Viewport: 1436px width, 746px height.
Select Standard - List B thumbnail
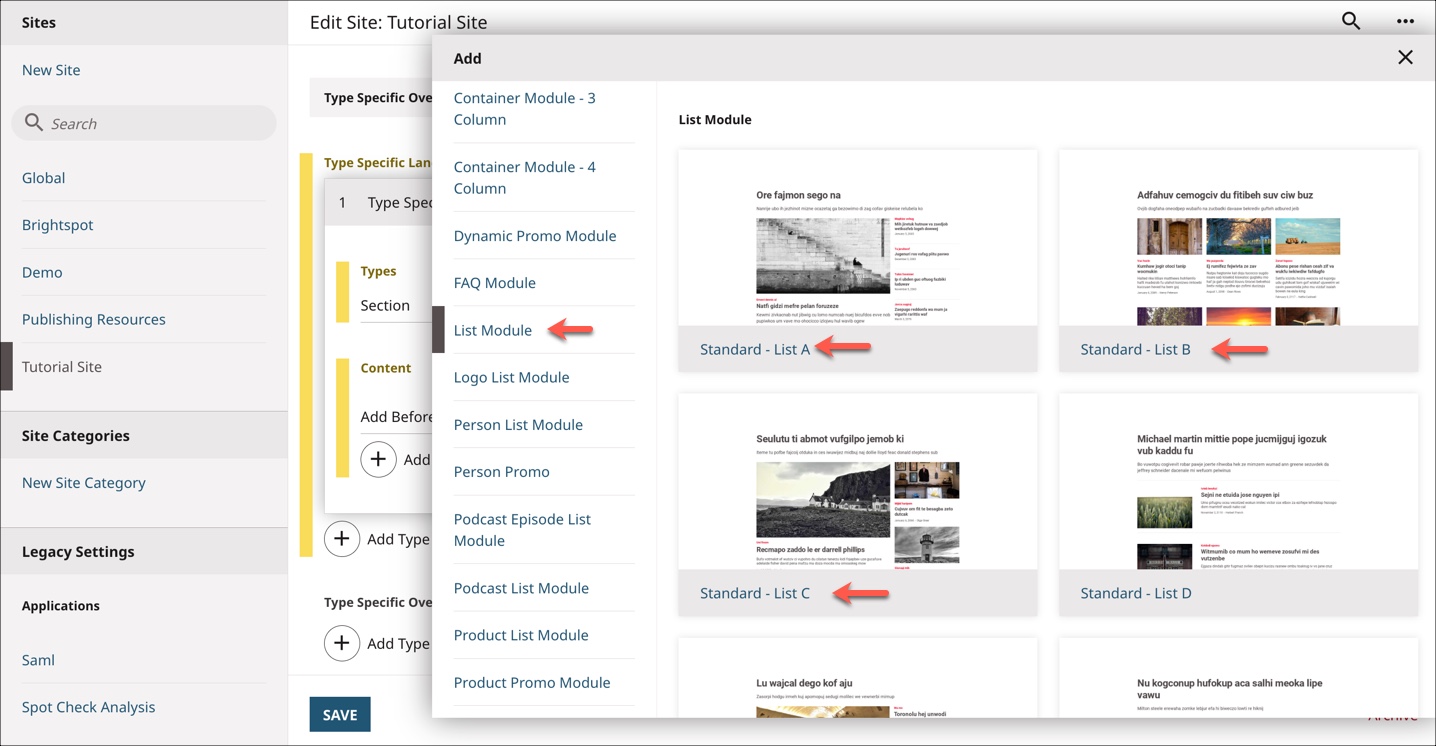[x=1238, y=239]
